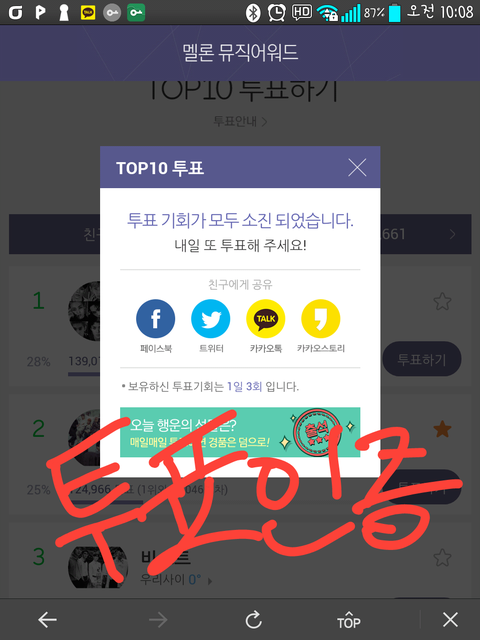Toggle the favorite star for rank 1

click(442, 302)
